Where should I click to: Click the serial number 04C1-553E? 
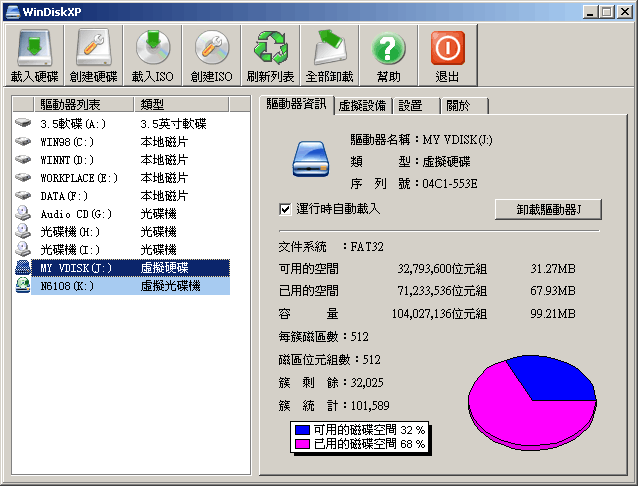pyautogui.click(x=450, y=184)
